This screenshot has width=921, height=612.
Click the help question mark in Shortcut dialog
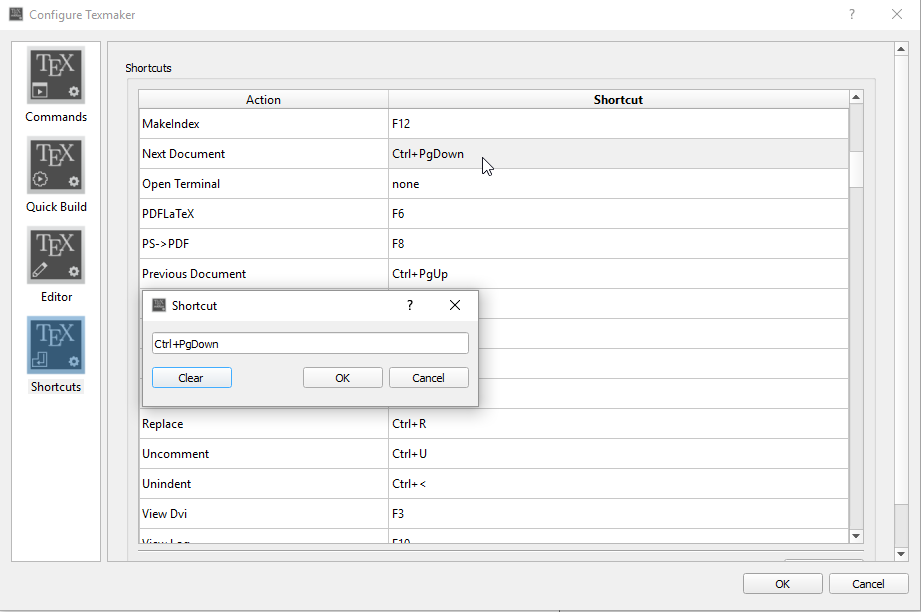[410, 305]
